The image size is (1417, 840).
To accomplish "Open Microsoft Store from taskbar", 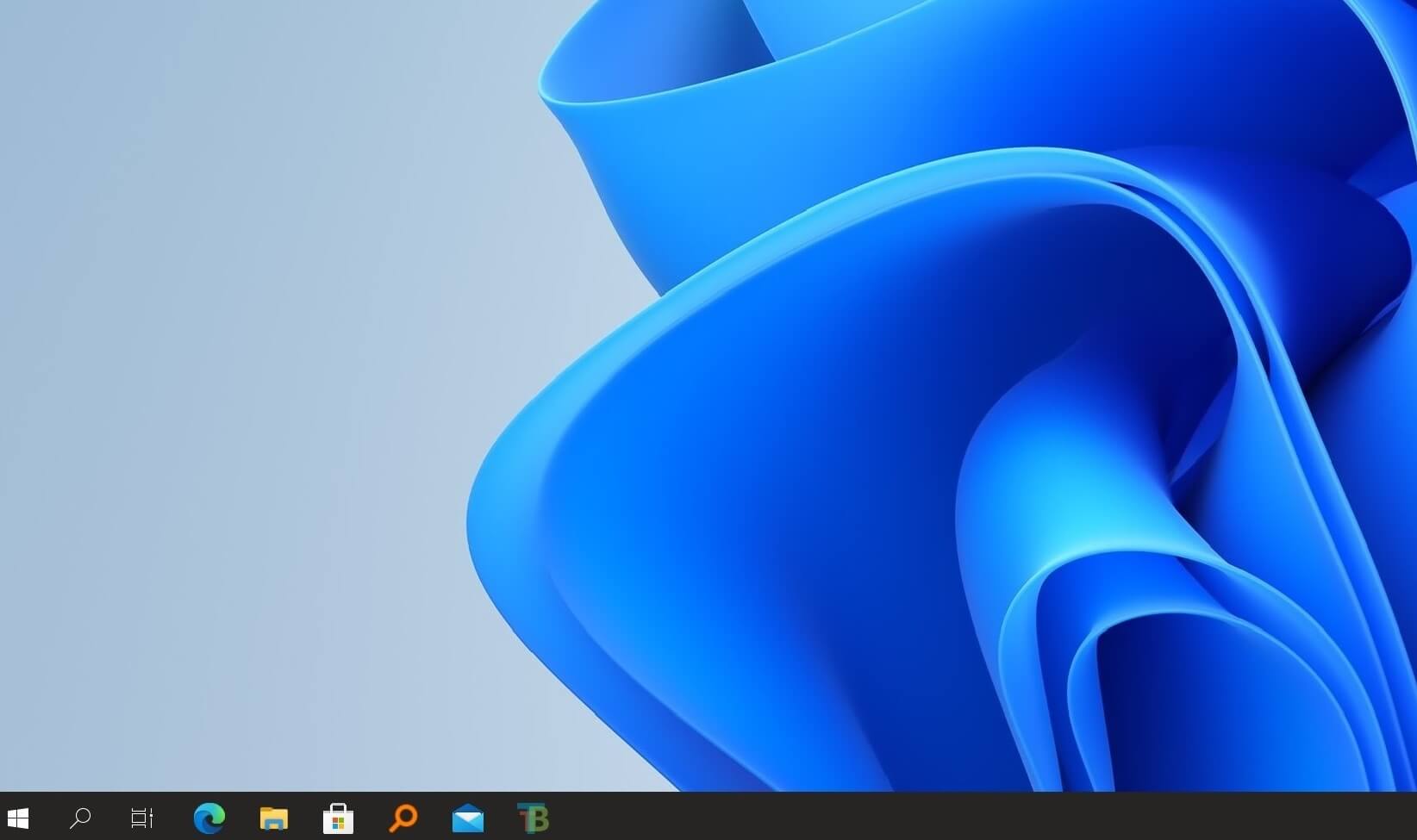I will click(x=338, y=818).
